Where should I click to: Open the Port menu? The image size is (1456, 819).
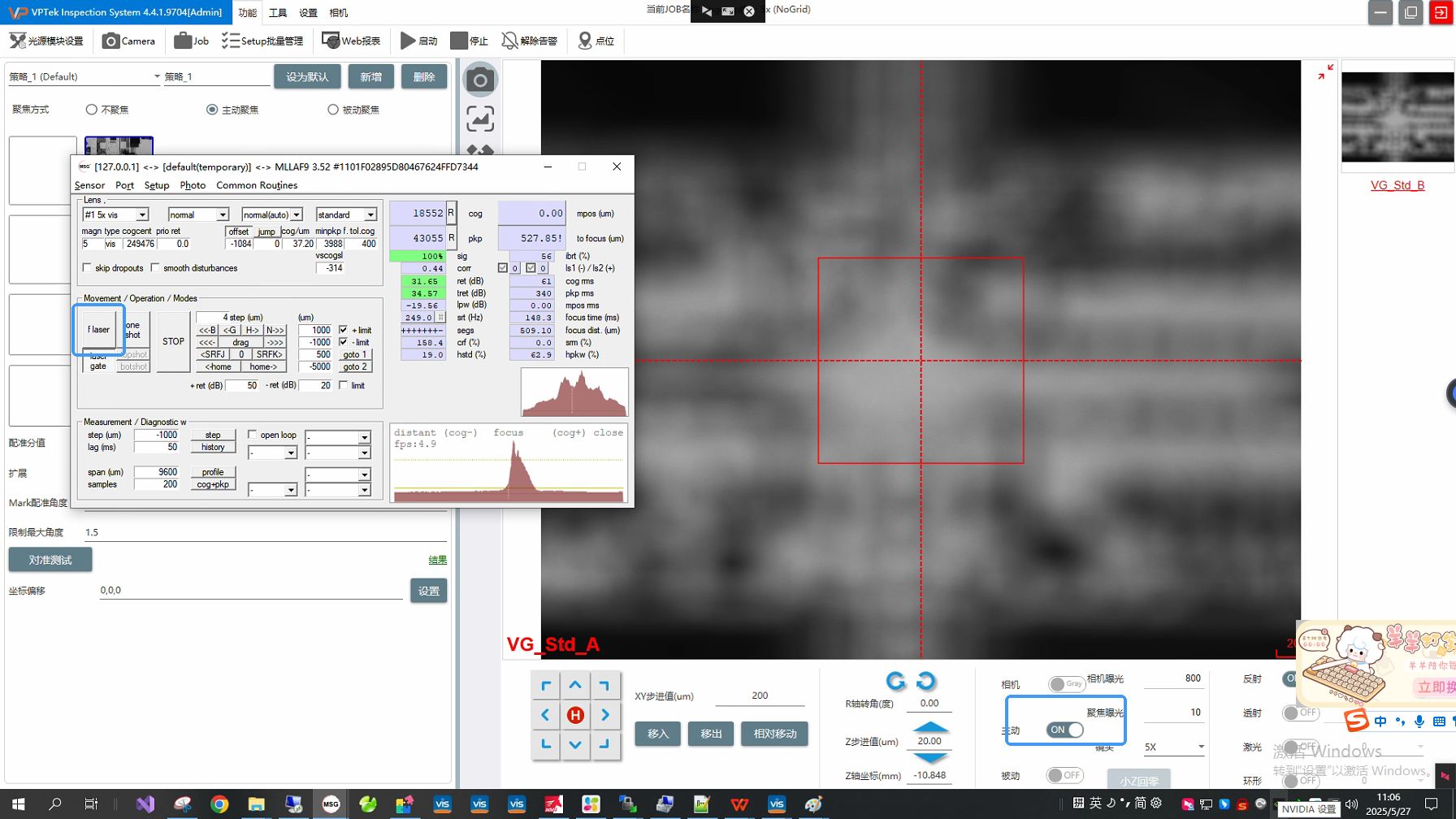click(x=124, y=185)
